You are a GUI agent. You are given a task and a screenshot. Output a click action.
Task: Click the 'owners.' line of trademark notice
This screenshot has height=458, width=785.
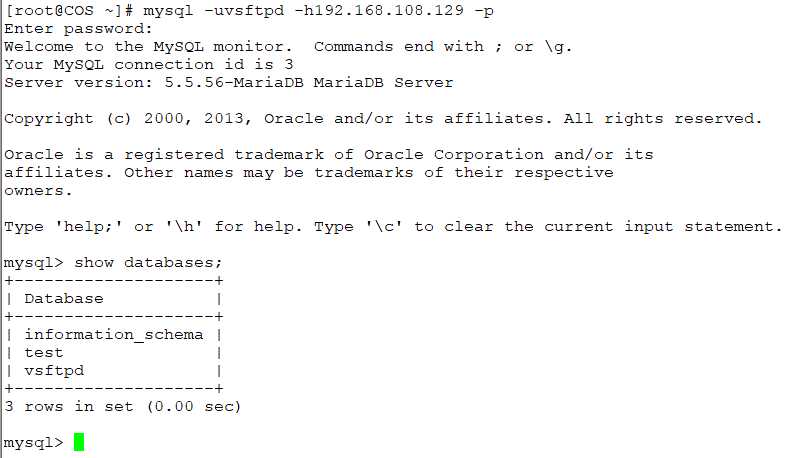39,191
